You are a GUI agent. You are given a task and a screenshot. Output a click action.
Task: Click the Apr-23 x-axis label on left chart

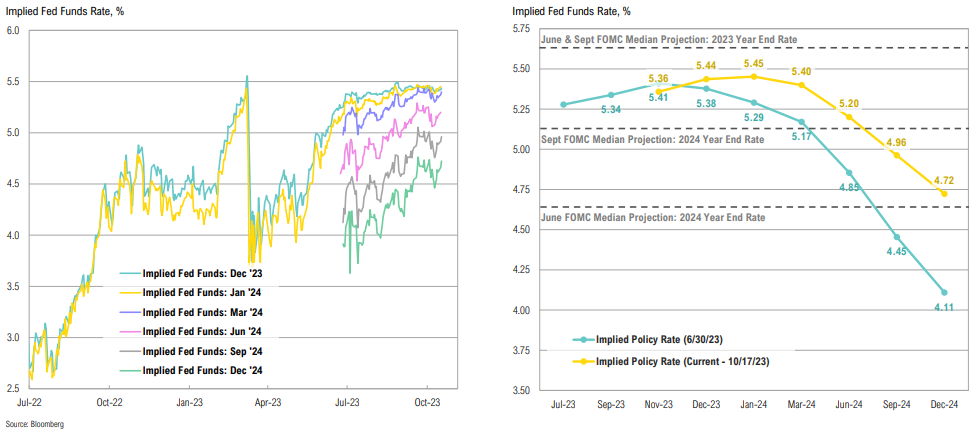click(263, 404)
